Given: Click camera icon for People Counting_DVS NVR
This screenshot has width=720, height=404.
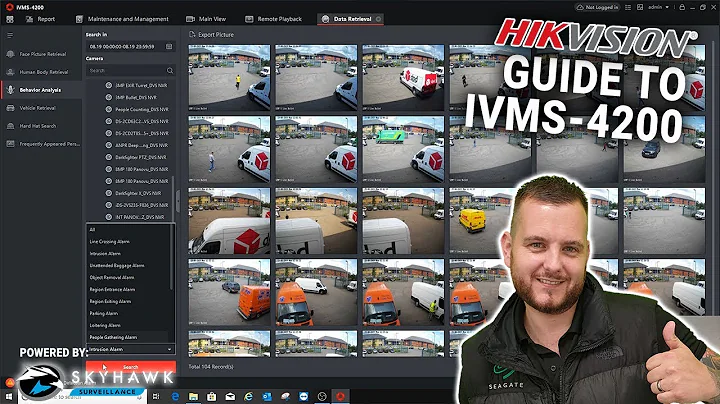Looking at the screenshot, I should [x=109, y=109].
